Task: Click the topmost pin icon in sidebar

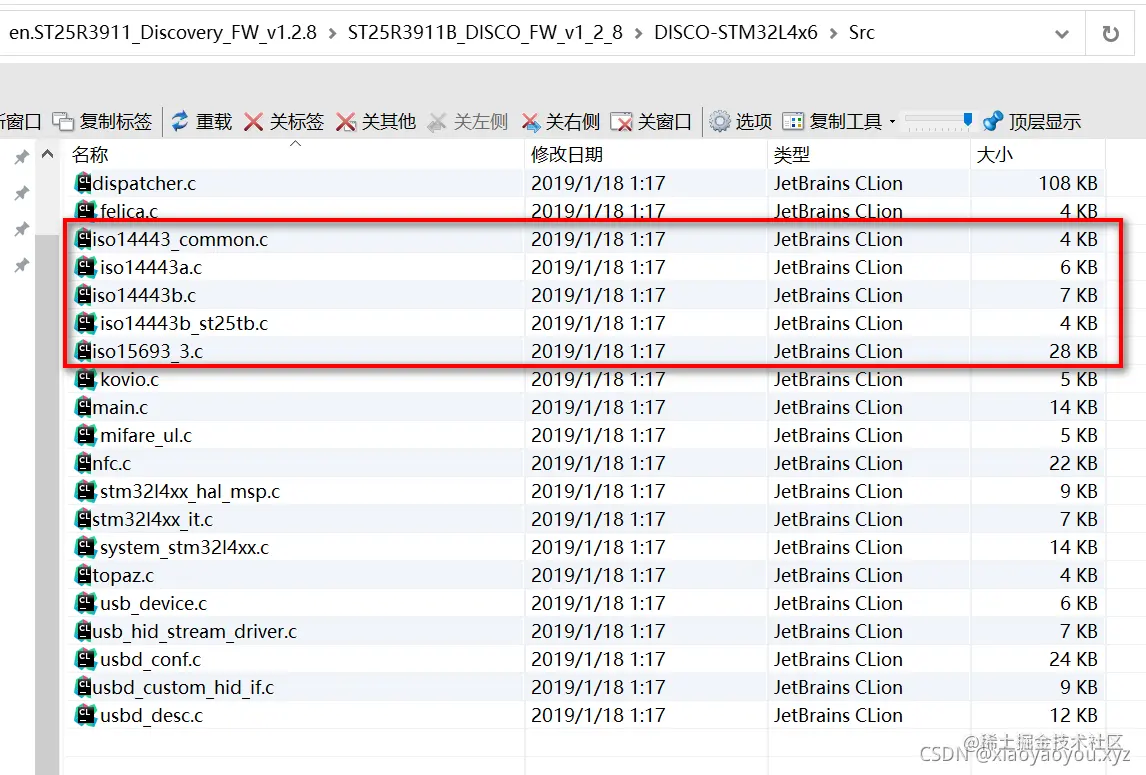Action: click(22, 157)
